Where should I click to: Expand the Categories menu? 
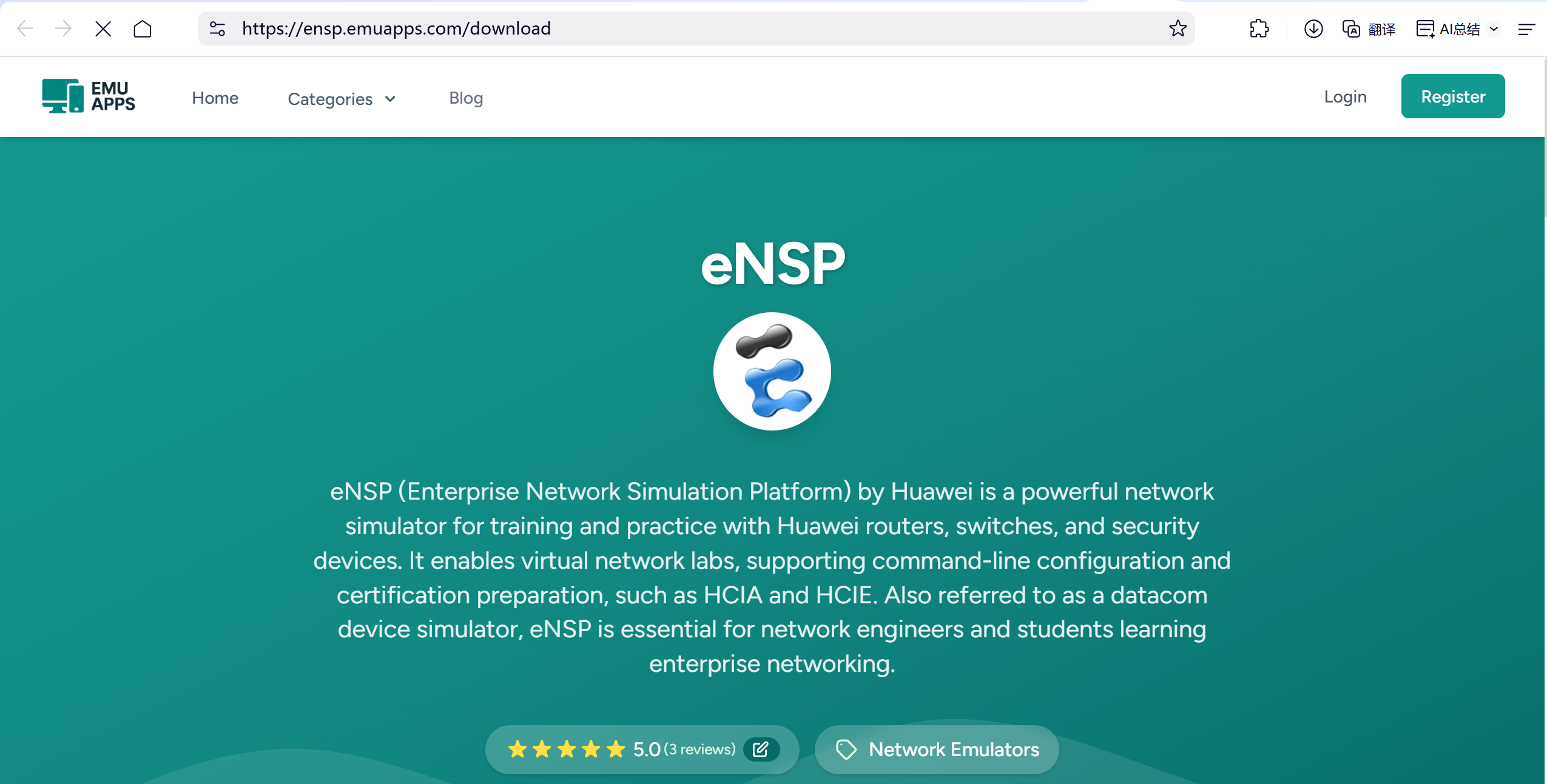pos(342,98)
